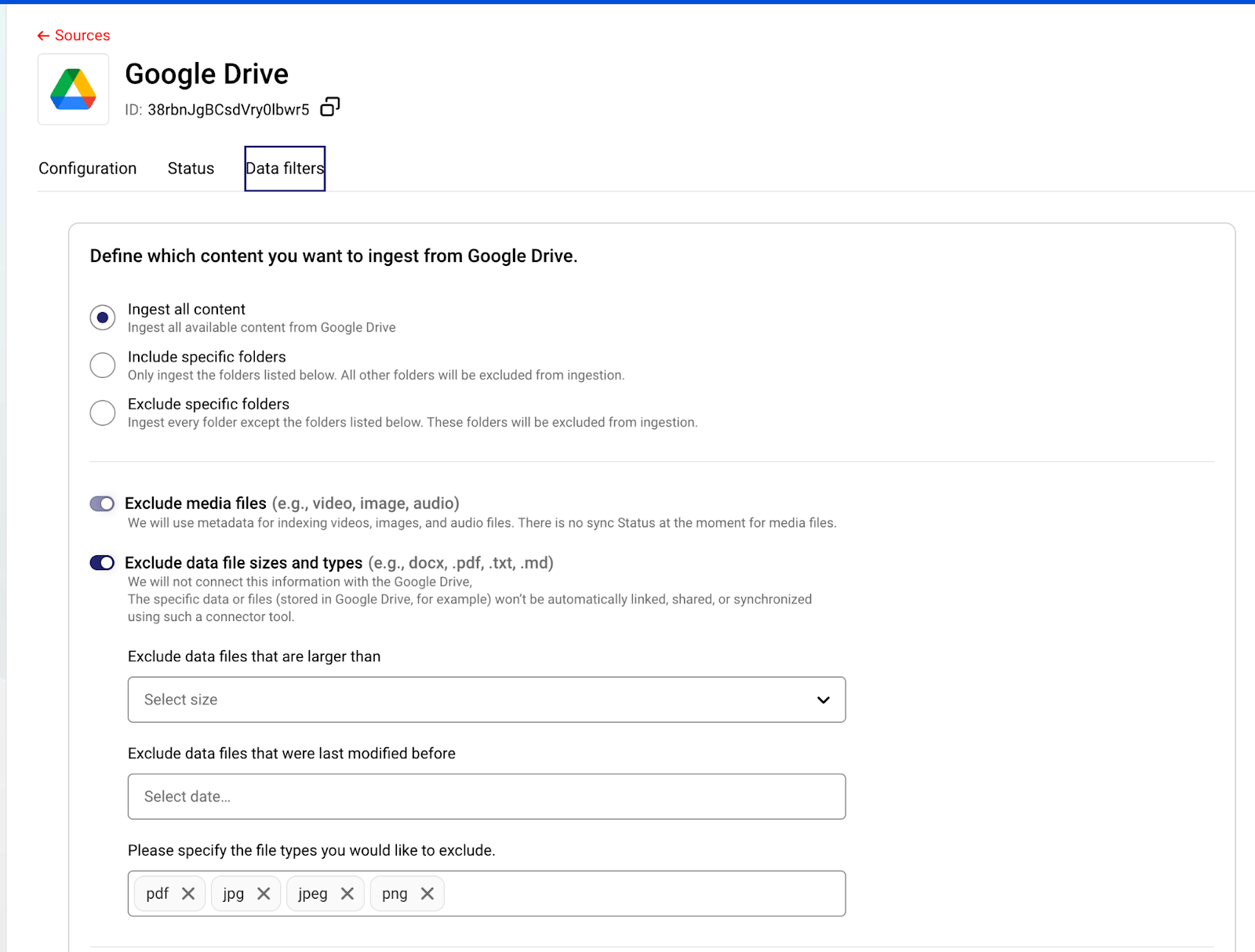Disable Exclude data file sizes and types
Screen dimensions: 1255x952
(102, 563)
